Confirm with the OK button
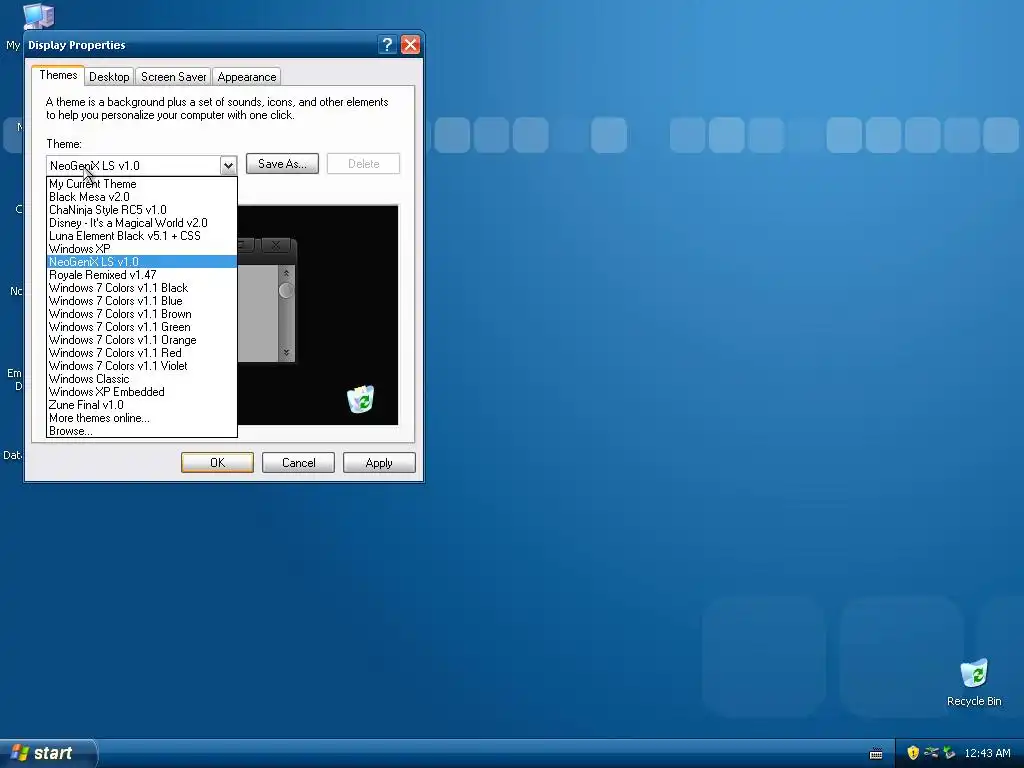Viewport: 1024px width, 768px height. [217, 463]
